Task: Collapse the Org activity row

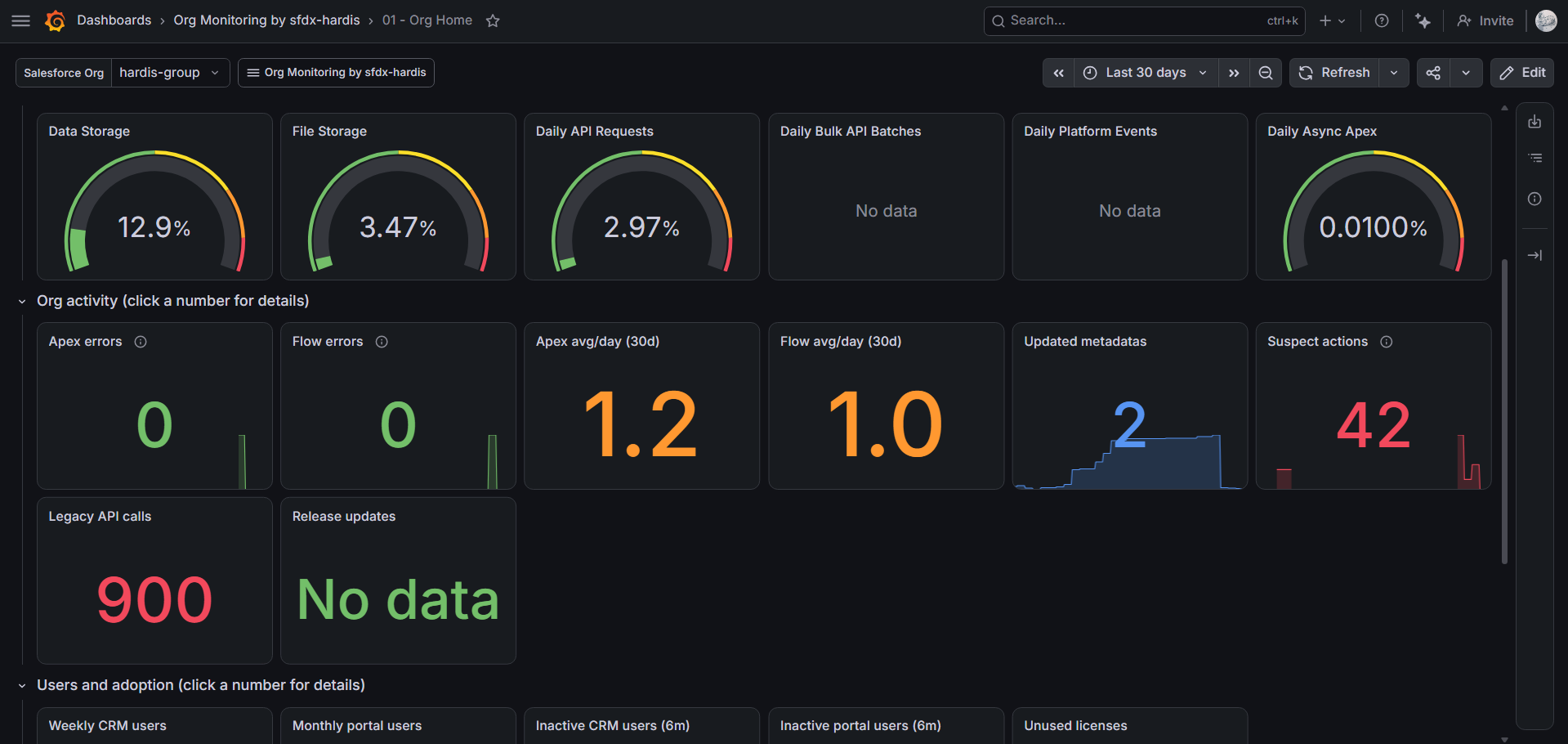Action: point(22,302)
